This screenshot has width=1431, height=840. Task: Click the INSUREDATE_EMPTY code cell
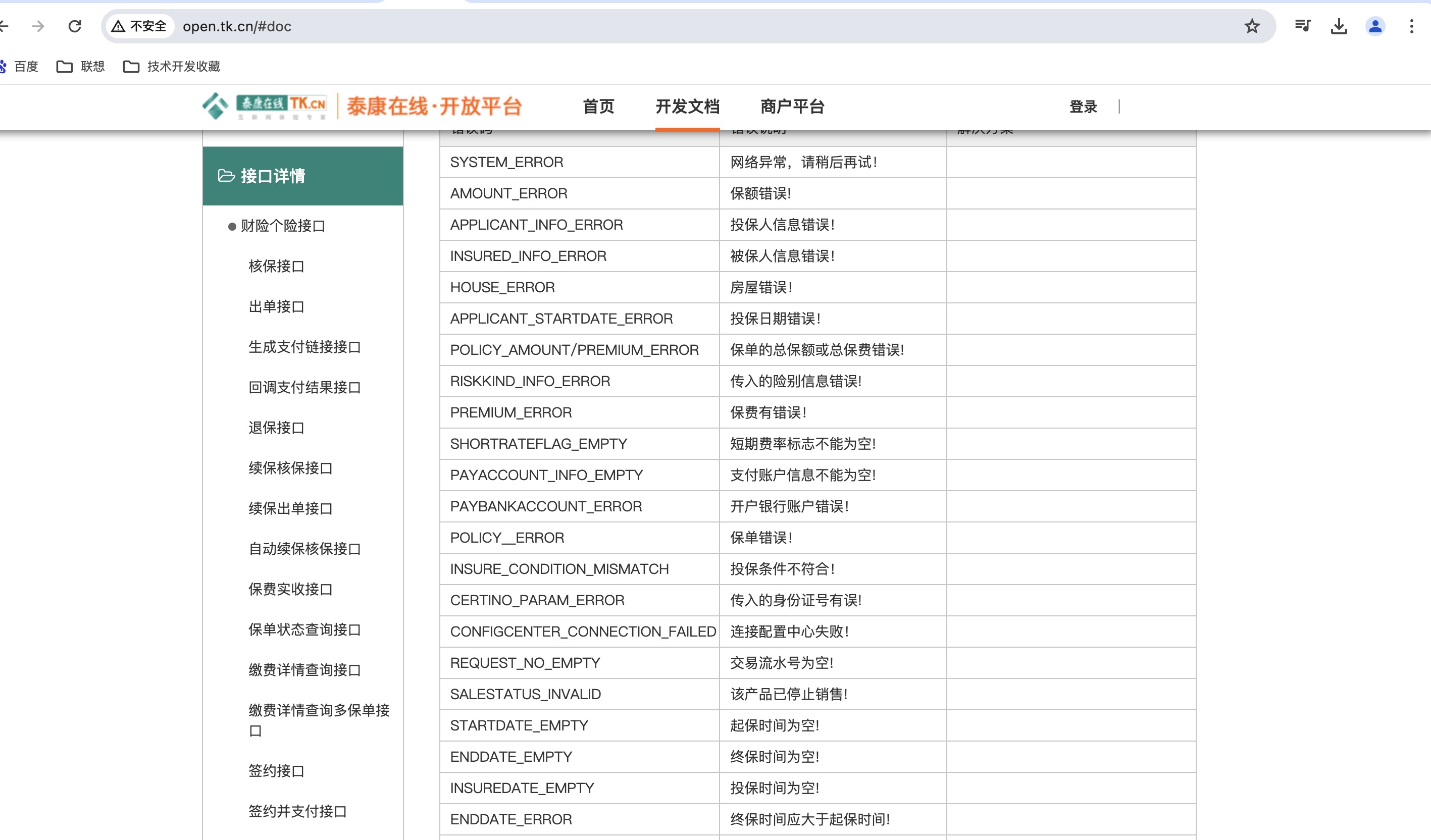579,787
